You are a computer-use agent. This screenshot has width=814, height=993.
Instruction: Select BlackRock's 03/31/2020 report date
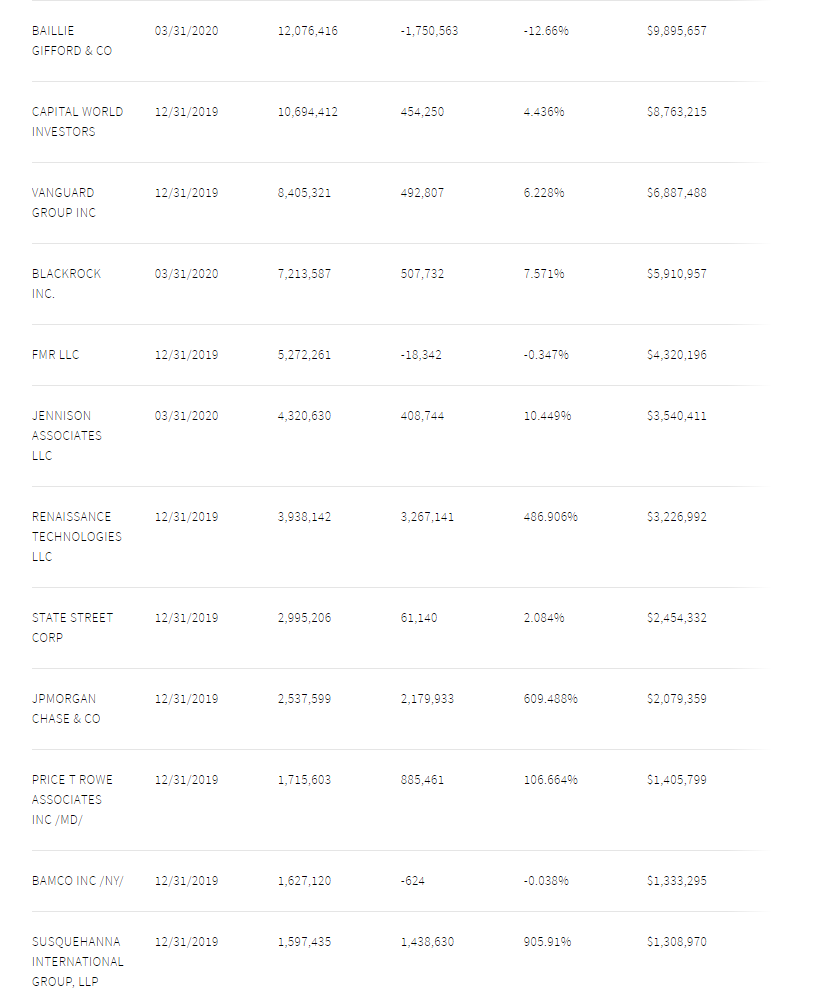[186, 274]
